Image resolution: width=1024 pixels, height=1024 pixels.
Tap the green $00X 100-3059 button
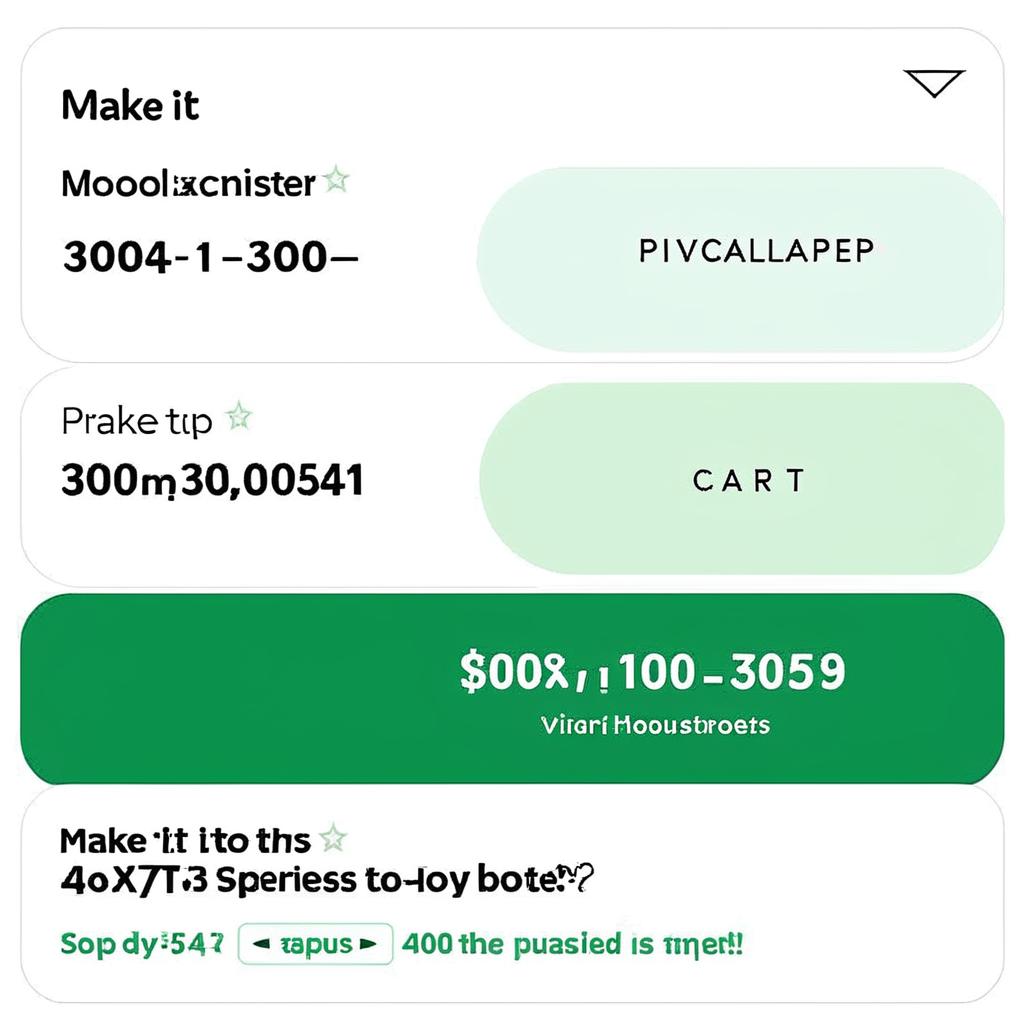tap(512, 689)
